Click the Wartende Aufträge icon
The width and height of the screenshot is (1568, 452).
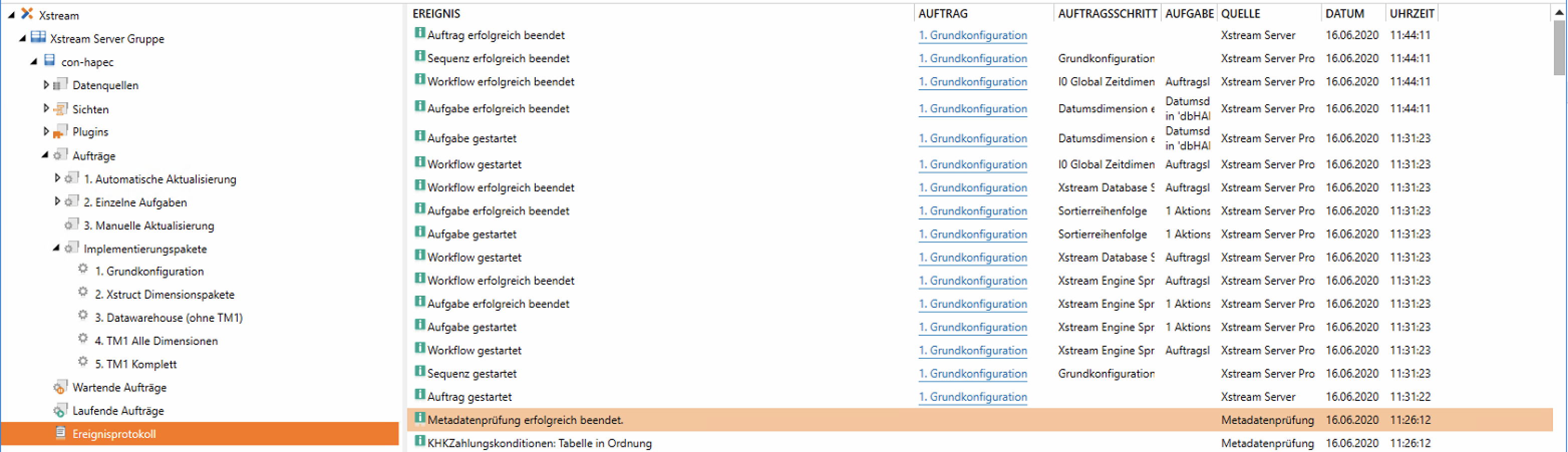(x=60, y=387)
